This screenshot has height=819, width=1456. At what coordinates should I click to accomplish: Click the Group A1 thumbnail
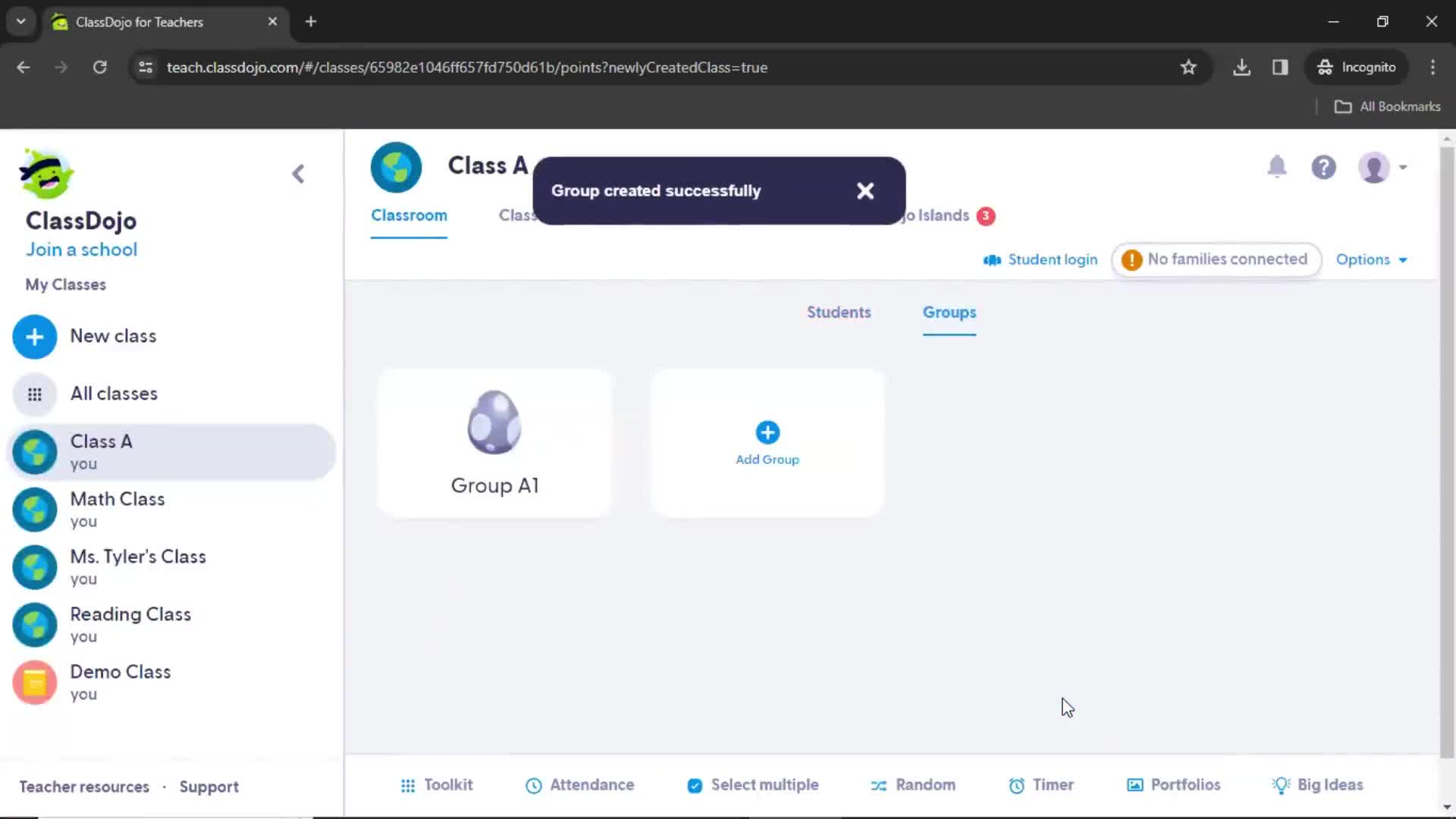coord(494,442)
